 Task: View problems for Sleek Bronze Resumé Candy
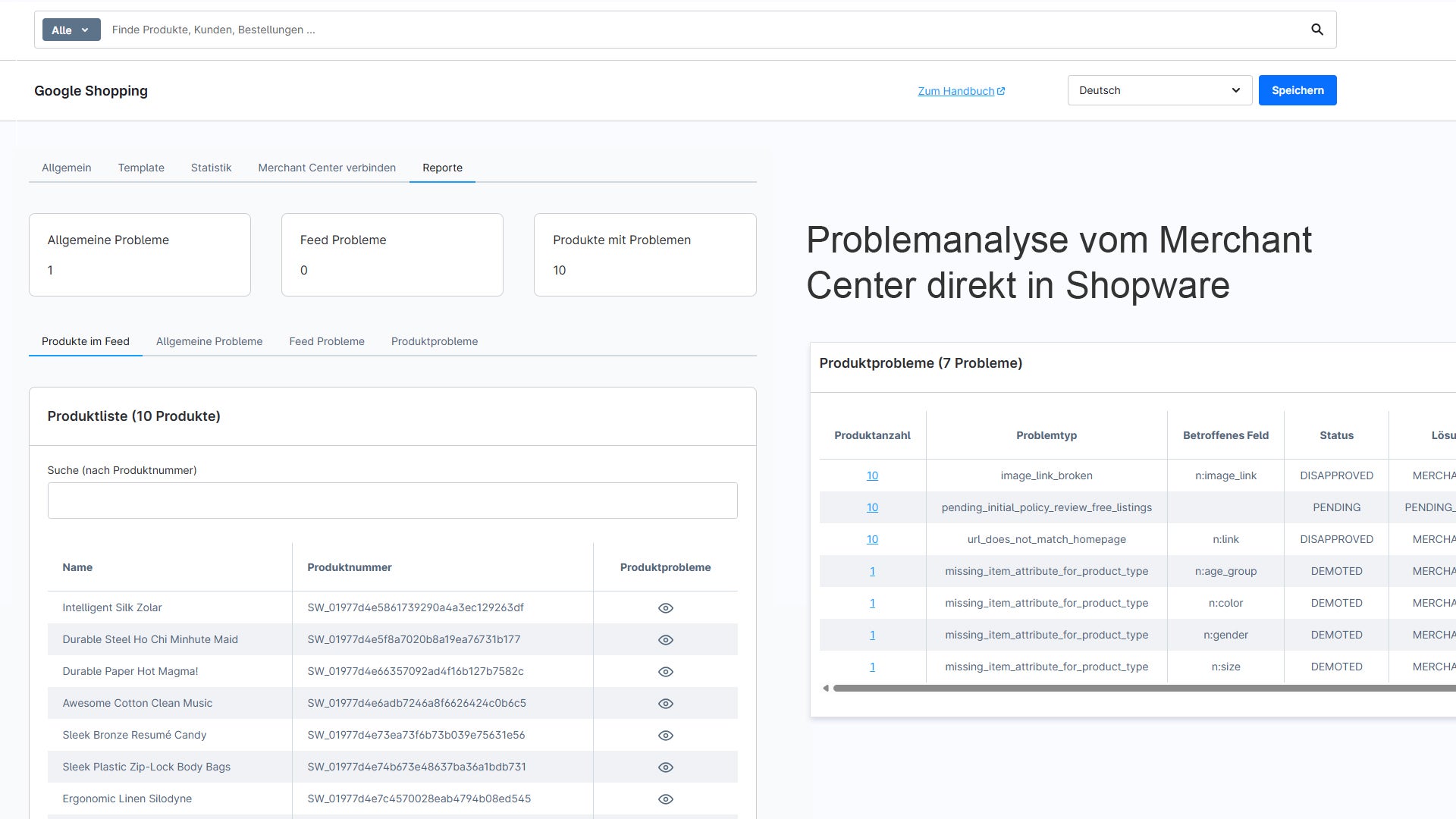pyautogui.click(x=666, y=736)
